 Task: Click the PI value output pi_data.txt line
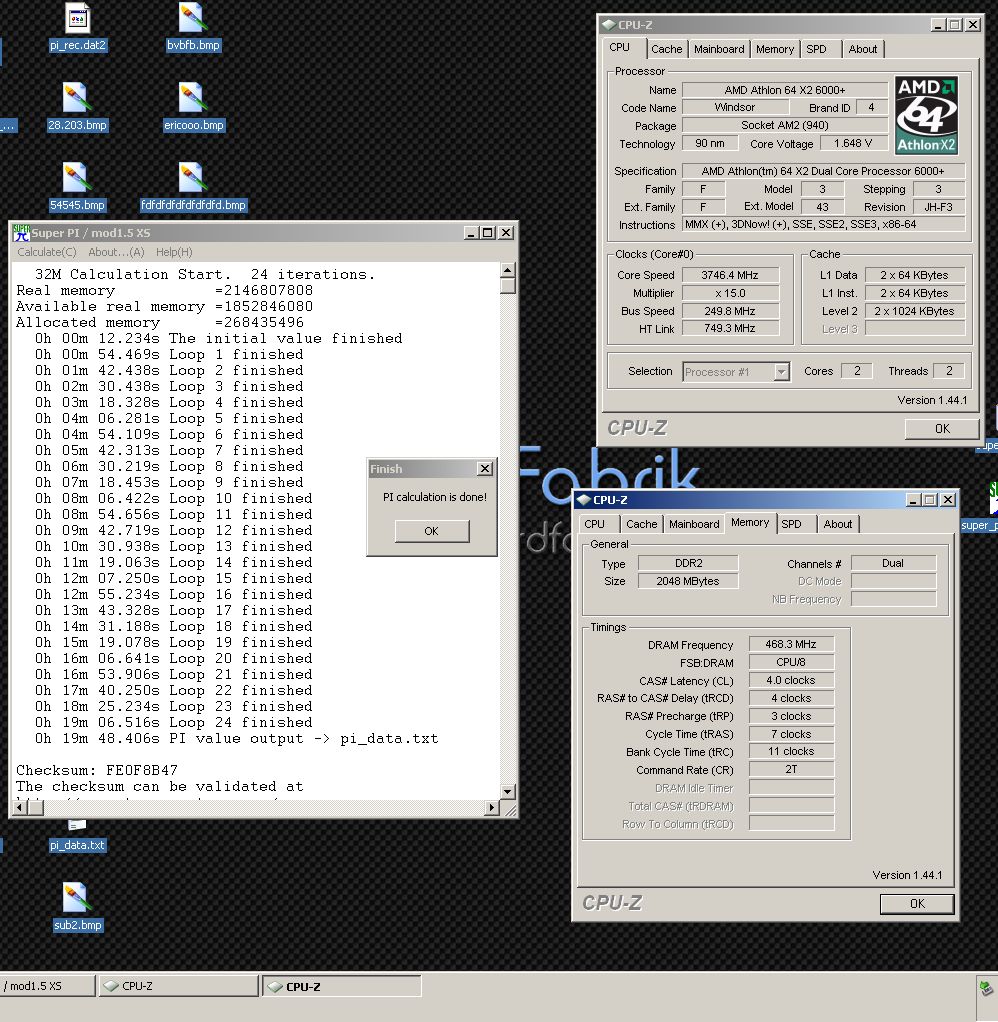click(236, 738)
